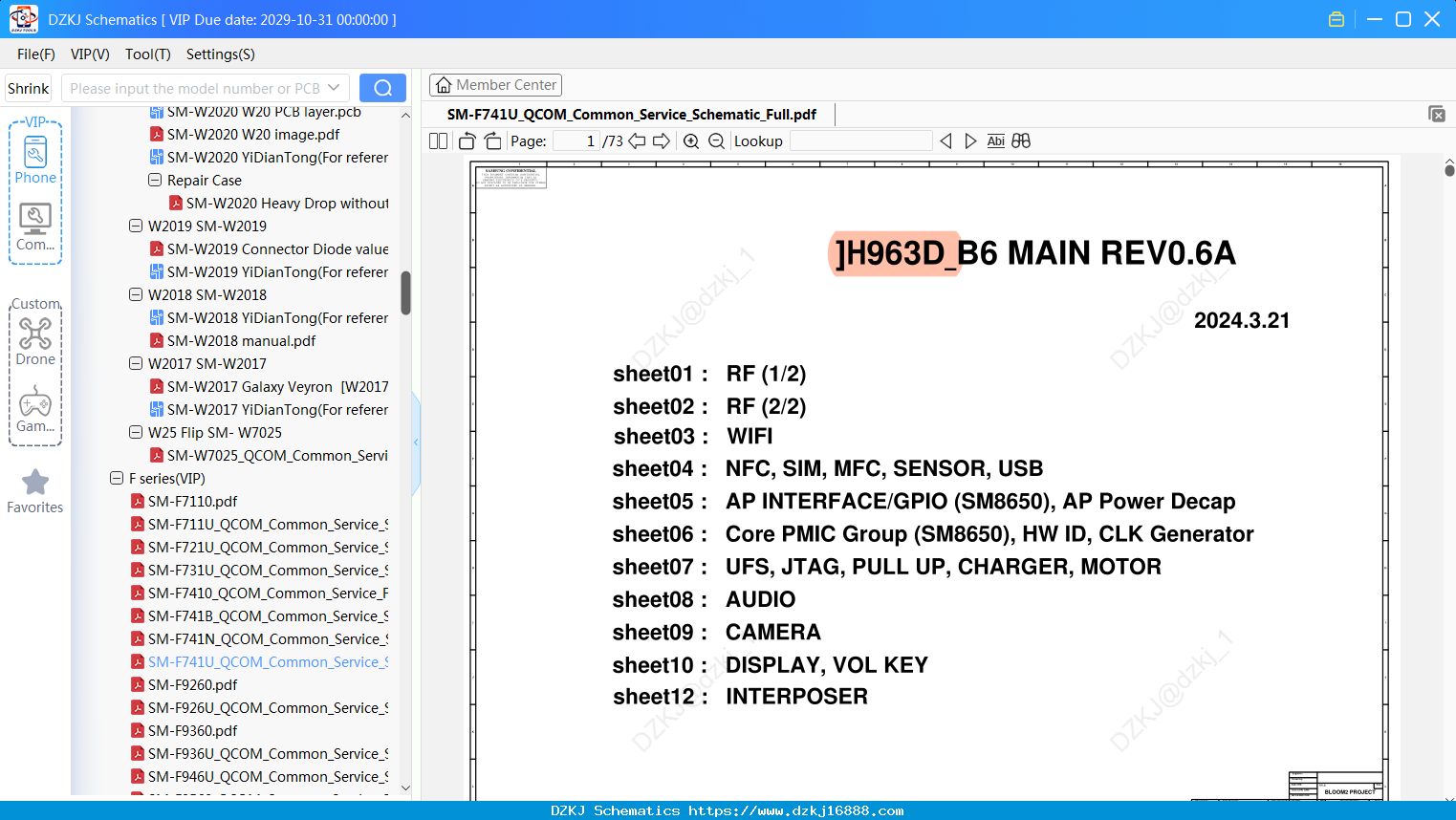The image size is (1456, 820).
Task: Select the SM-F741U schematic PDF tab
Action: [632, 115]
